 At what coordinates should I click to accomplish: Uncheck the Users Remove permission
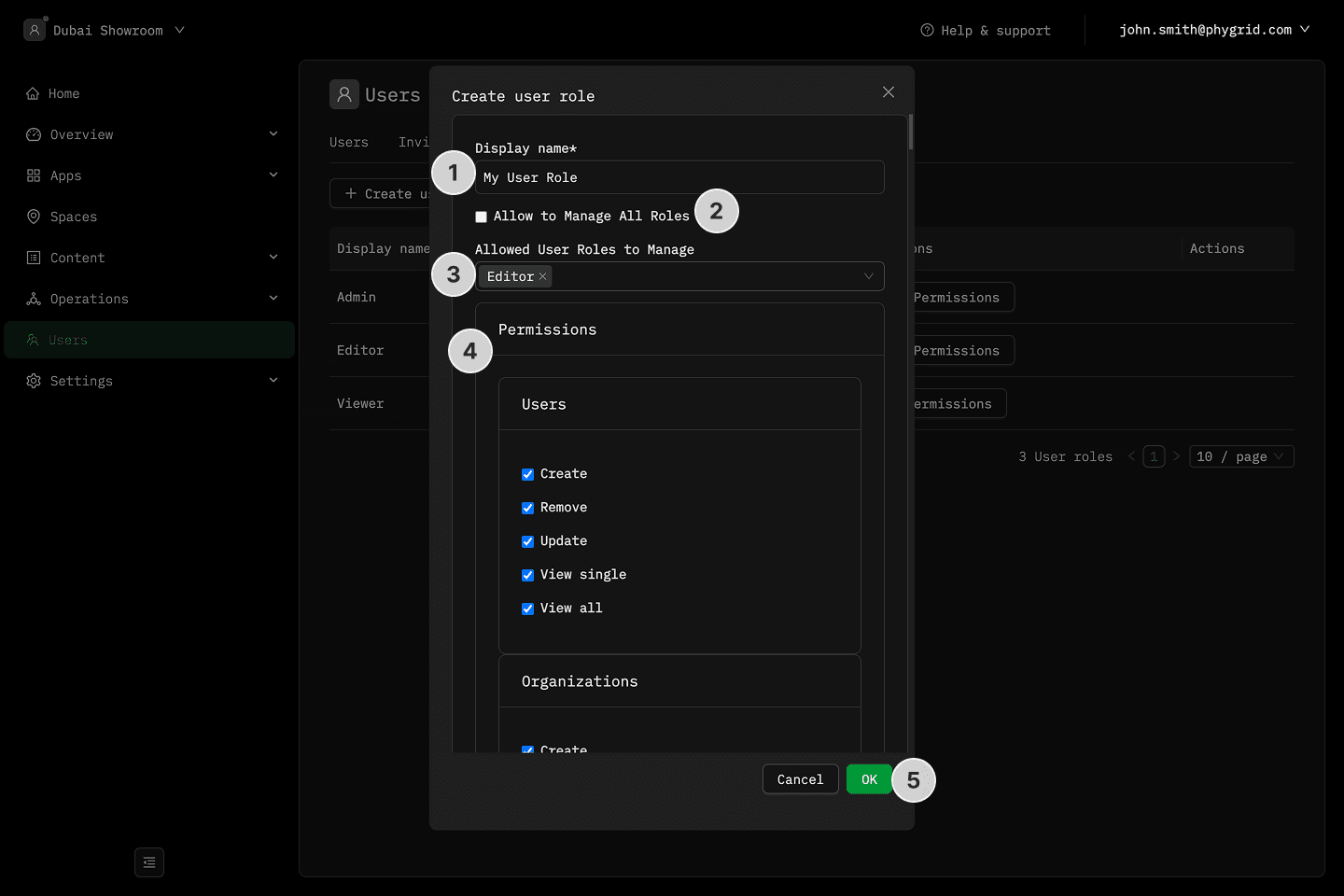tap(528, 508)
